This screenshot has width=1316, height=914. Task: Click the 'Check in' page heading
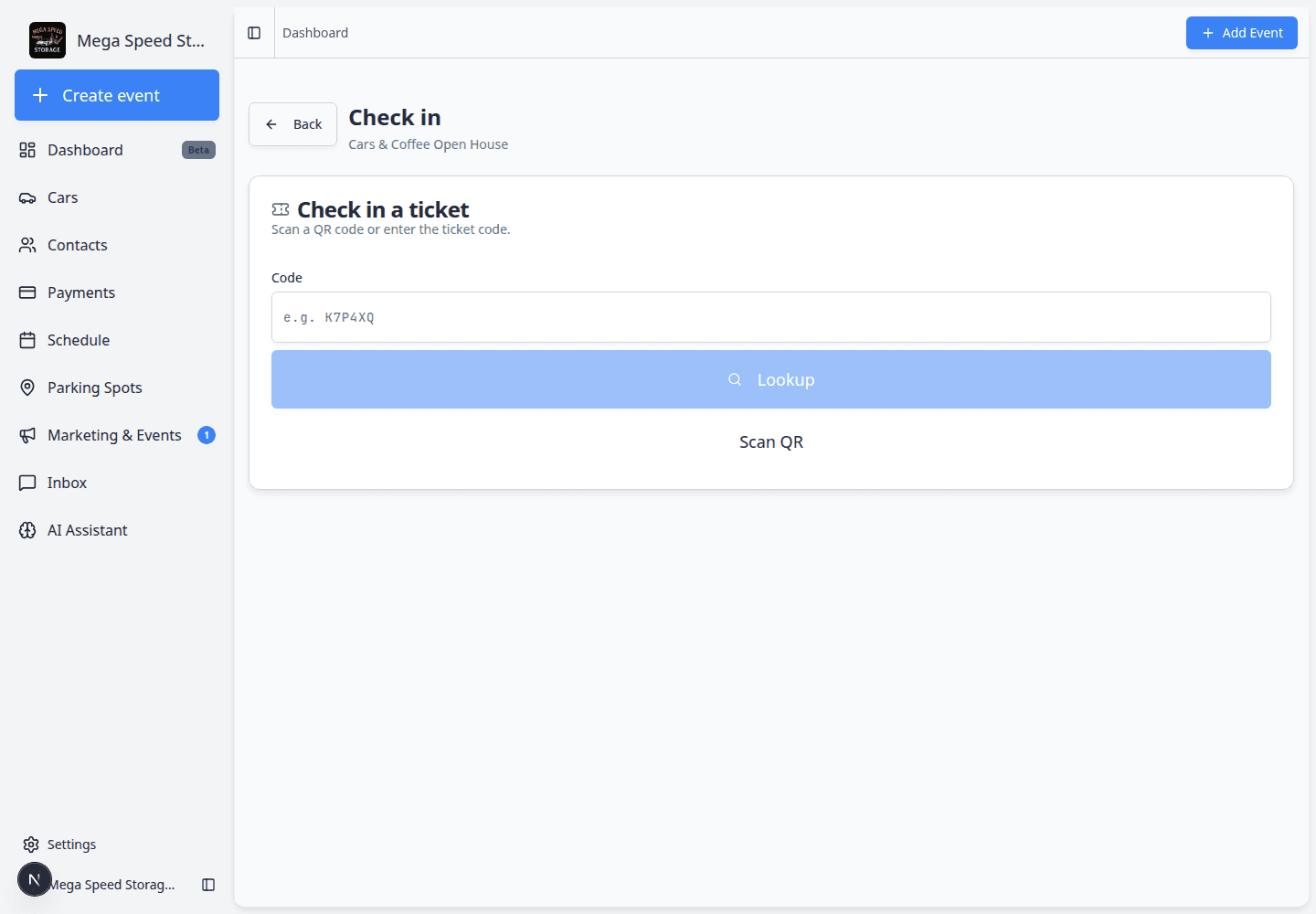(395, 117)
